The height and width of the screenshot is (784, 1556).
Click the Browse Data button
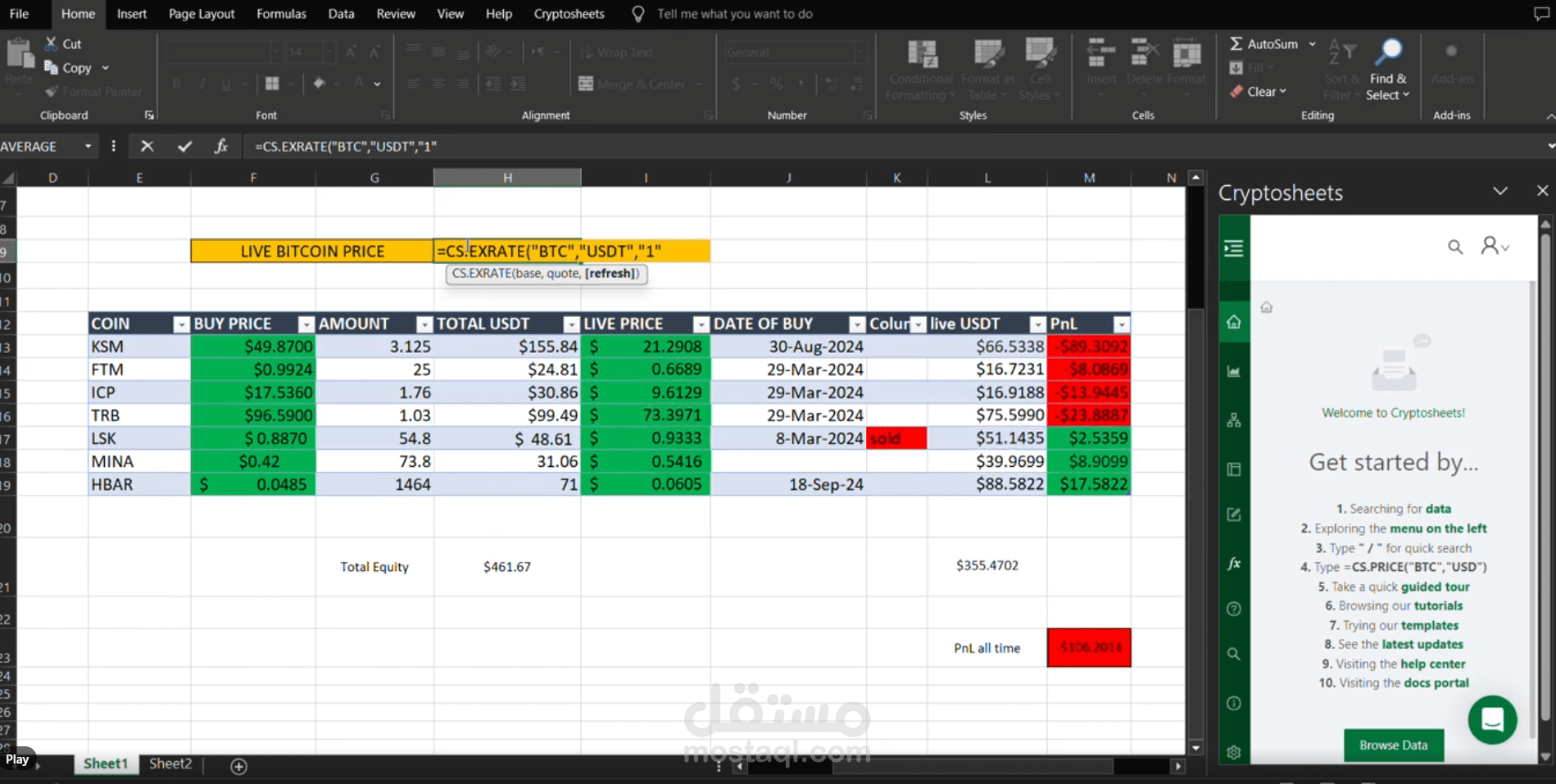pyautogui.click(x=1393, y=745)
